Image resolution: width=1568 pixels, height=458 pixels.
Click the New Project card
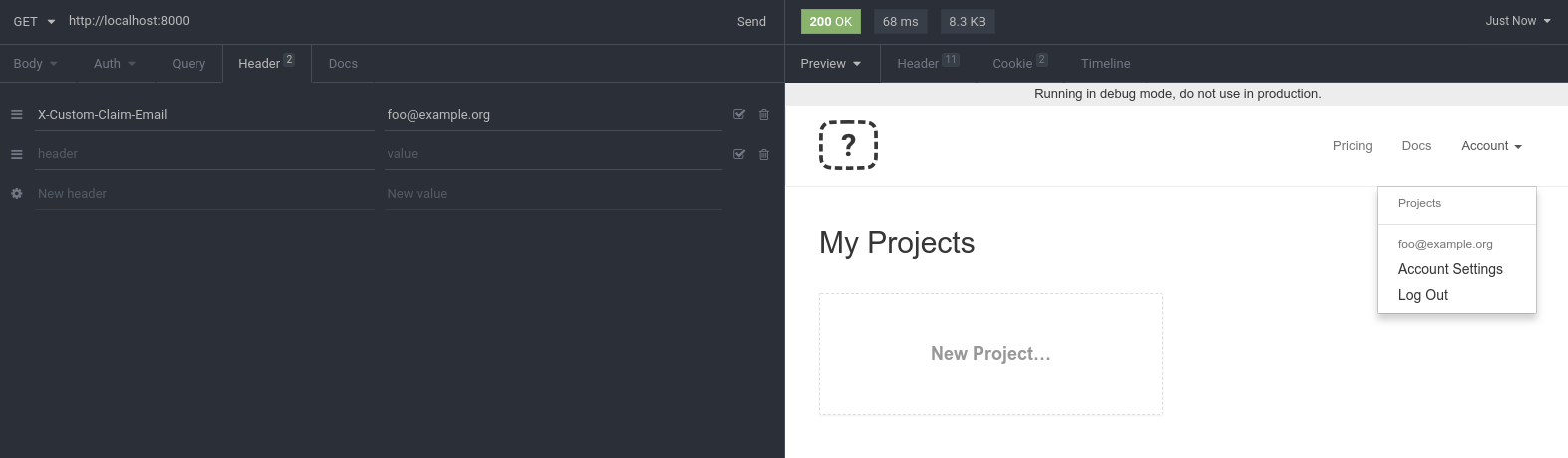(x=990, y=354)
